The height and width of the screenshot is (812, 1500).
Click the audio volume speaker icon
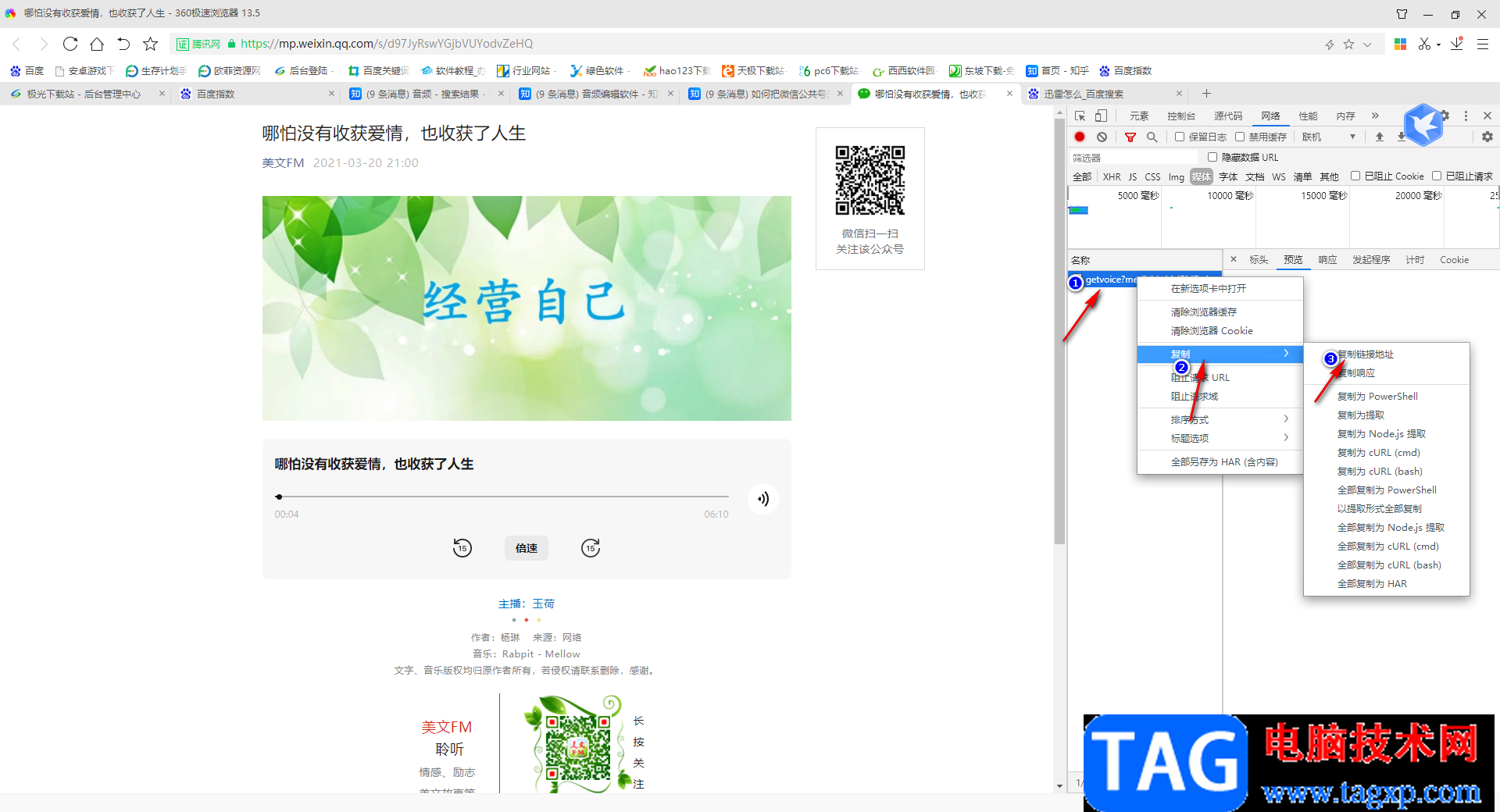tap(762, 499)
